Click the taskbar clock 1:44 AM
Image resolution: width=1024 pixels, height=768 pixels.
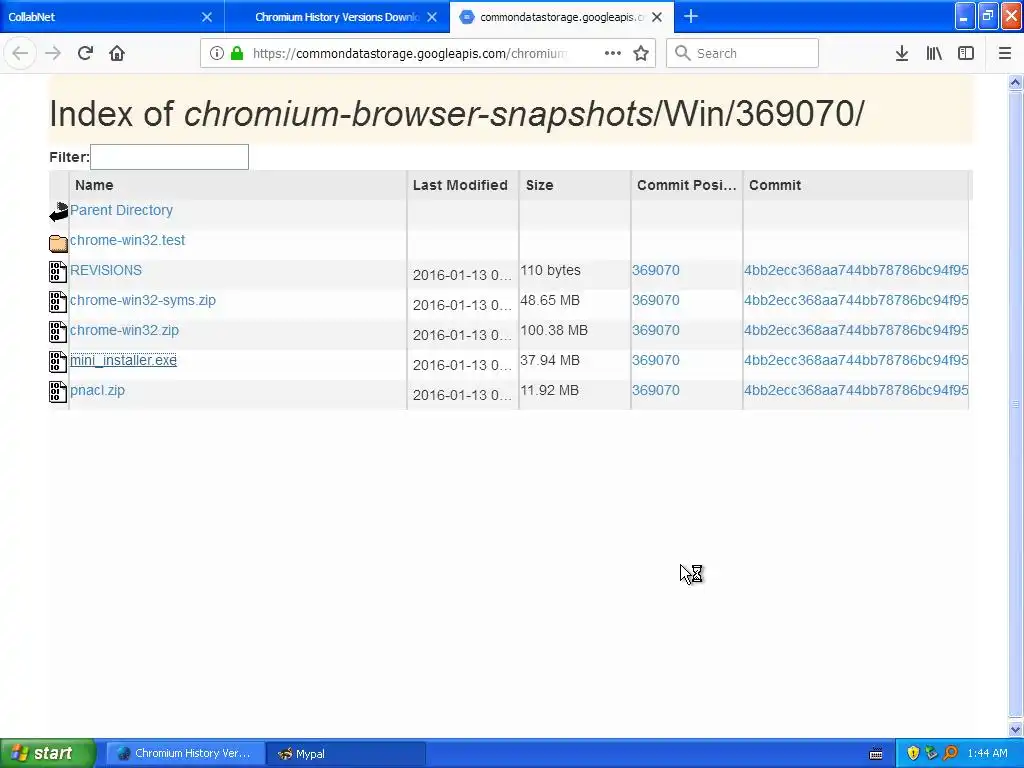tap(987, 754)
